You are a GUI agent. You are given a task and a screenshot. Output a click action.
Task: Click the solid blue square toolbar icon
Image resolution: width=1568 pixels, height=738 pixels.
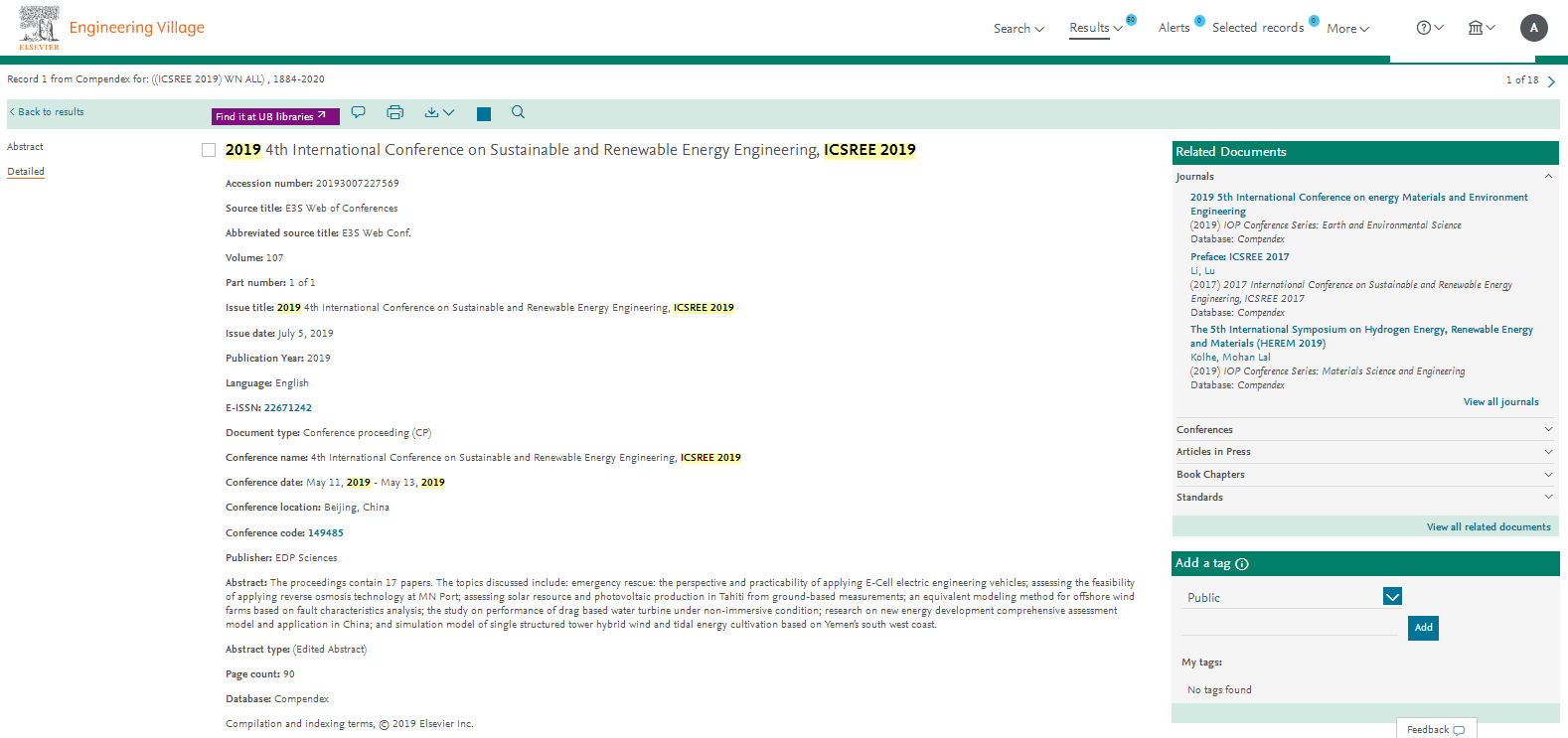[484, 114]
